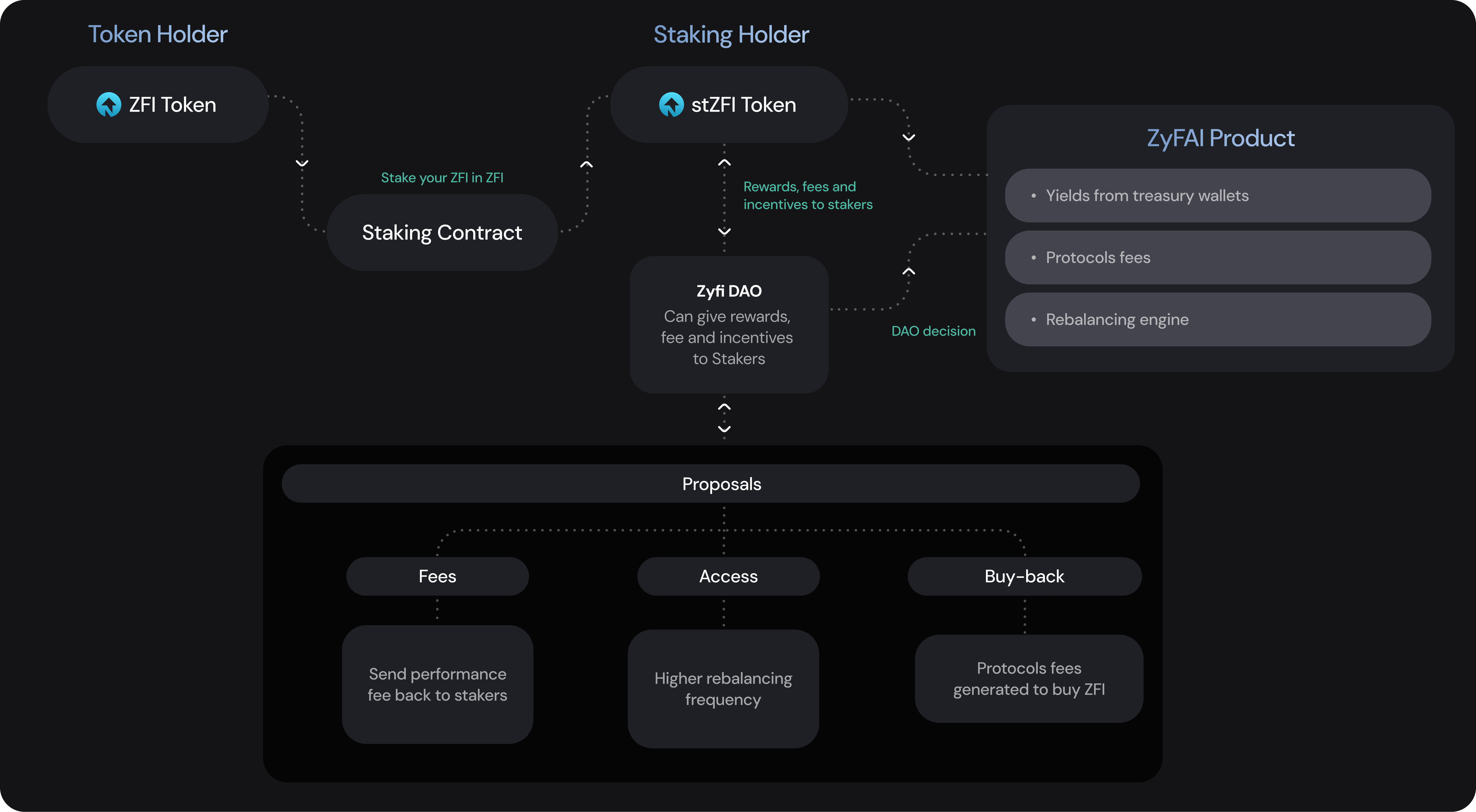Viewport: 1476px width, 812px height.
Task: Click the Higher rebalancing frequency card
Action: [x=723, y=689]
